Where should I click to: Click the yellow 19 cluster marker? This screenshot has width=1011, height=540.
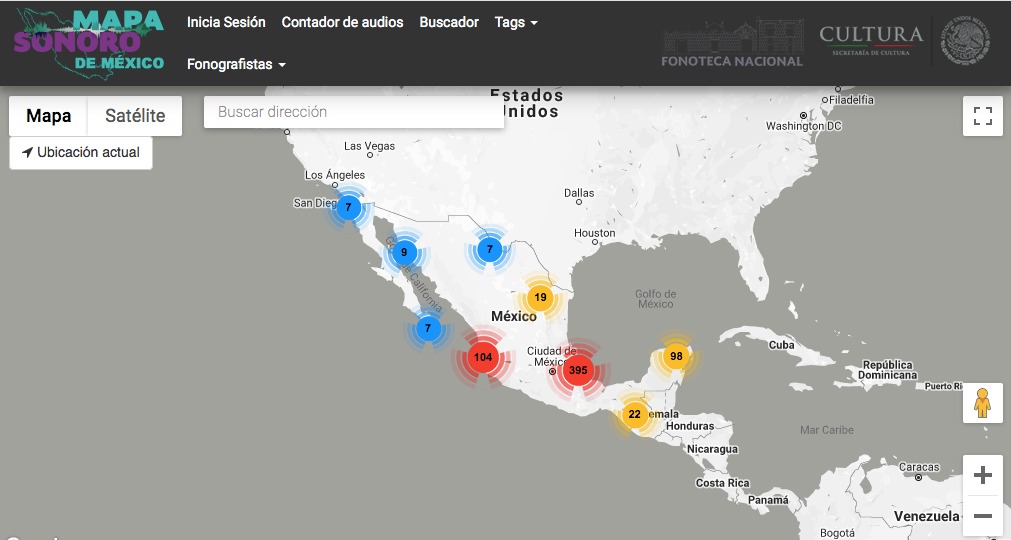click(x=540, y=297)
